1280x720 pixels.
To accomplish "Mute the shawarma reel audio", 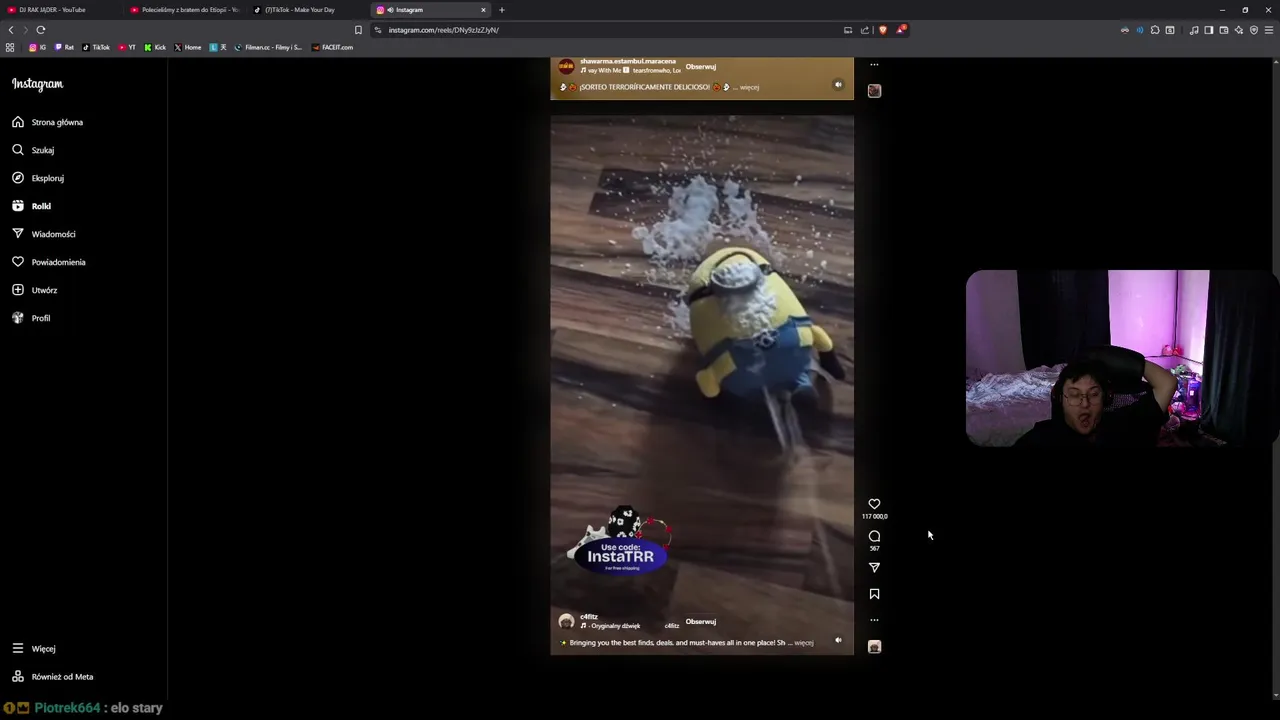I will coord(838,85).
